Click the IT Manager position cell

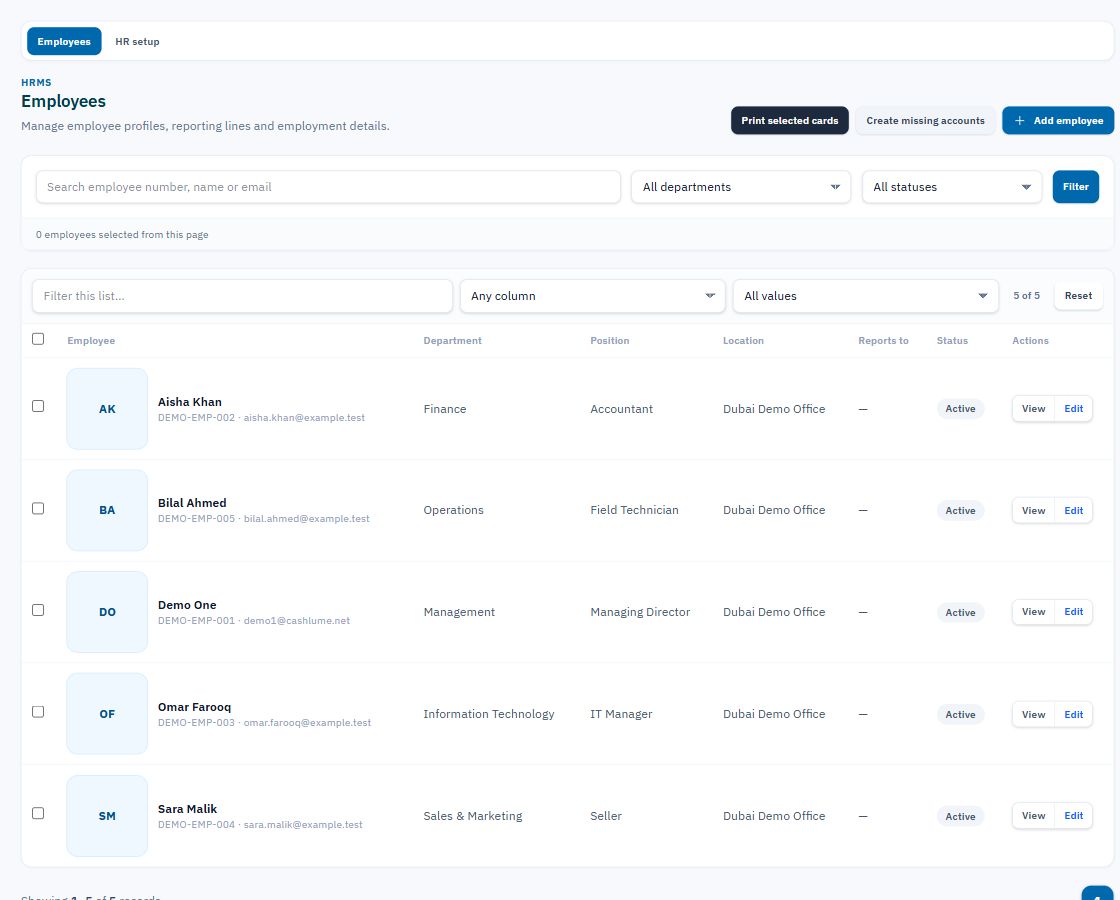621,714
